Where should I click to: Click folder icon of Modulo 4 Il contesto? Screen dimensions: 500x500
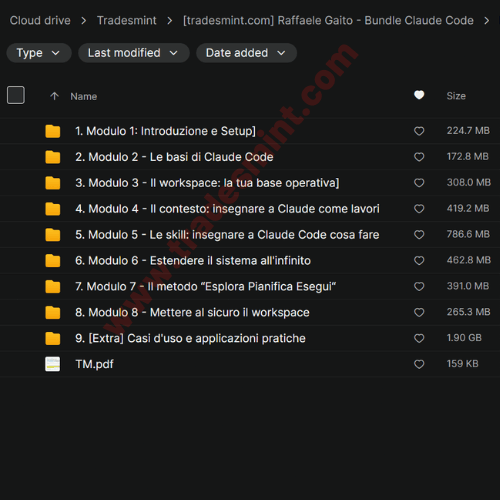coord(53,209)
